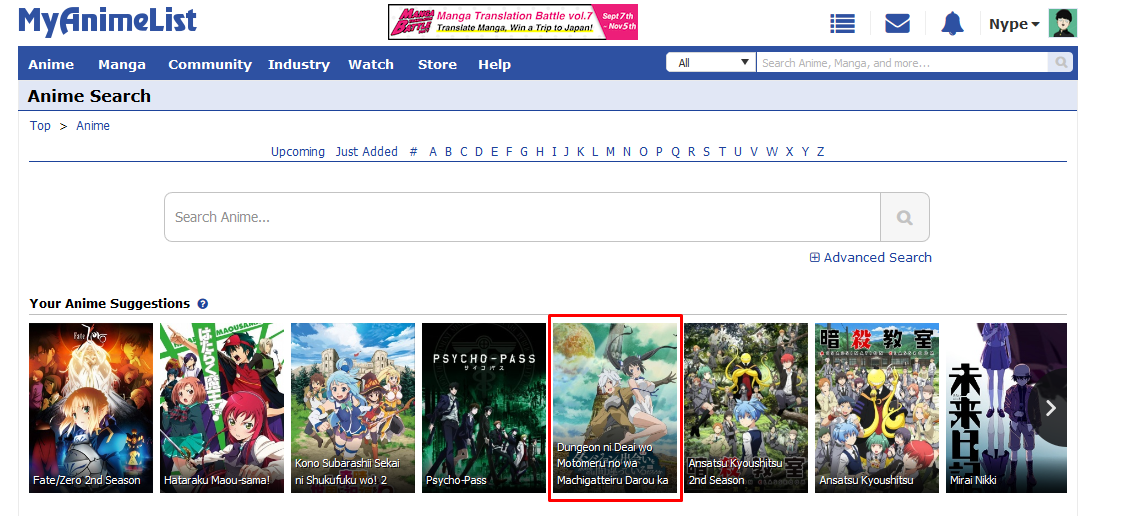Click the magnifier icon in top search bar

click(1061, 63)
